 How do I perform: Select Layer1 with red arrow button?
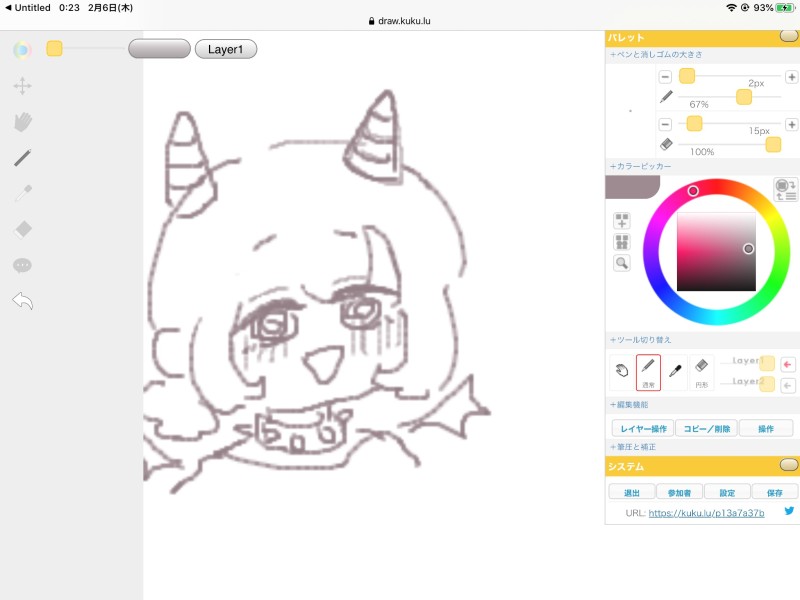[787, 364]
